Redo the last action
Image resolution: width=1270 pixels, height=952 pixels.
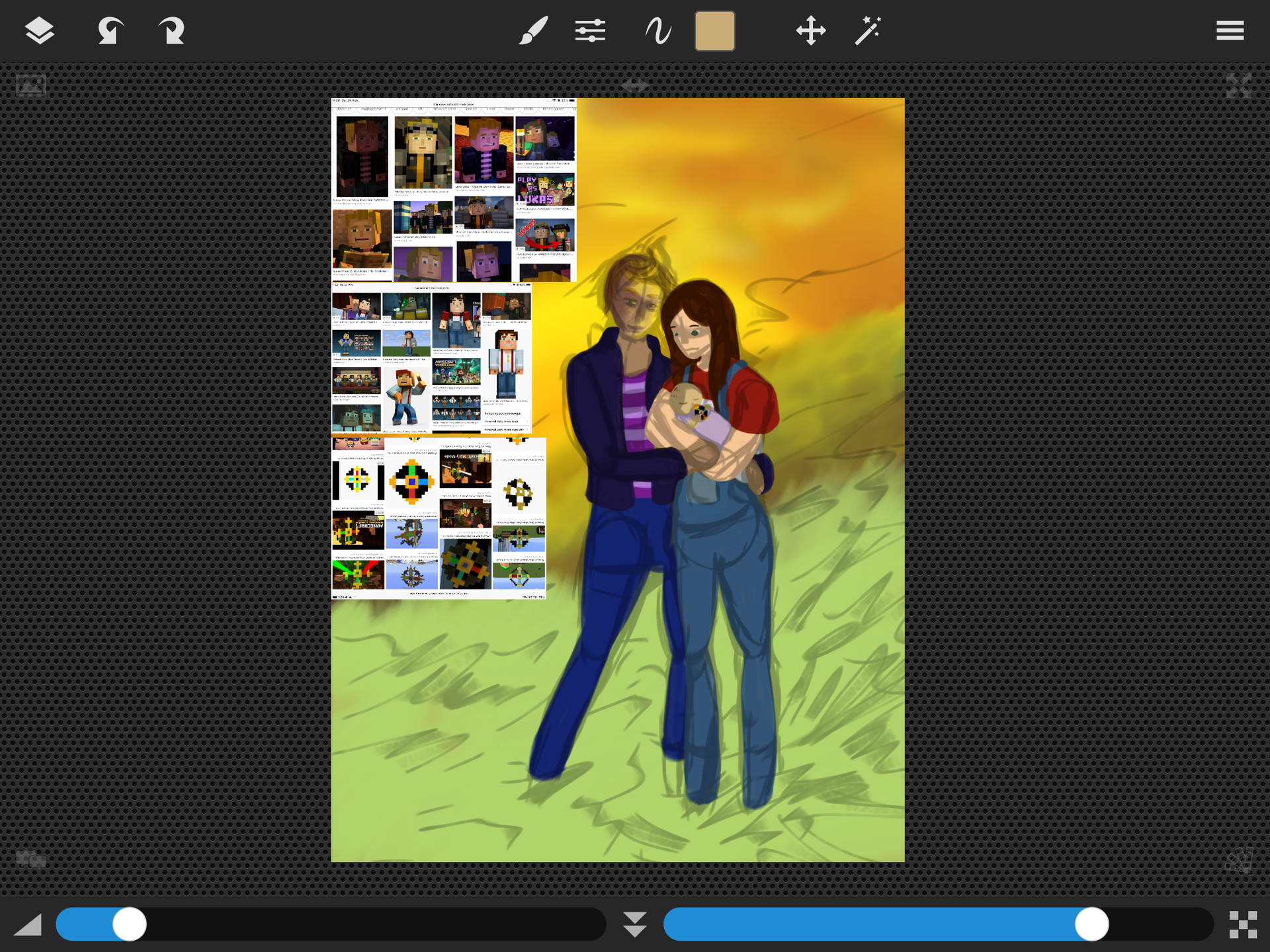tap(171, 30)
